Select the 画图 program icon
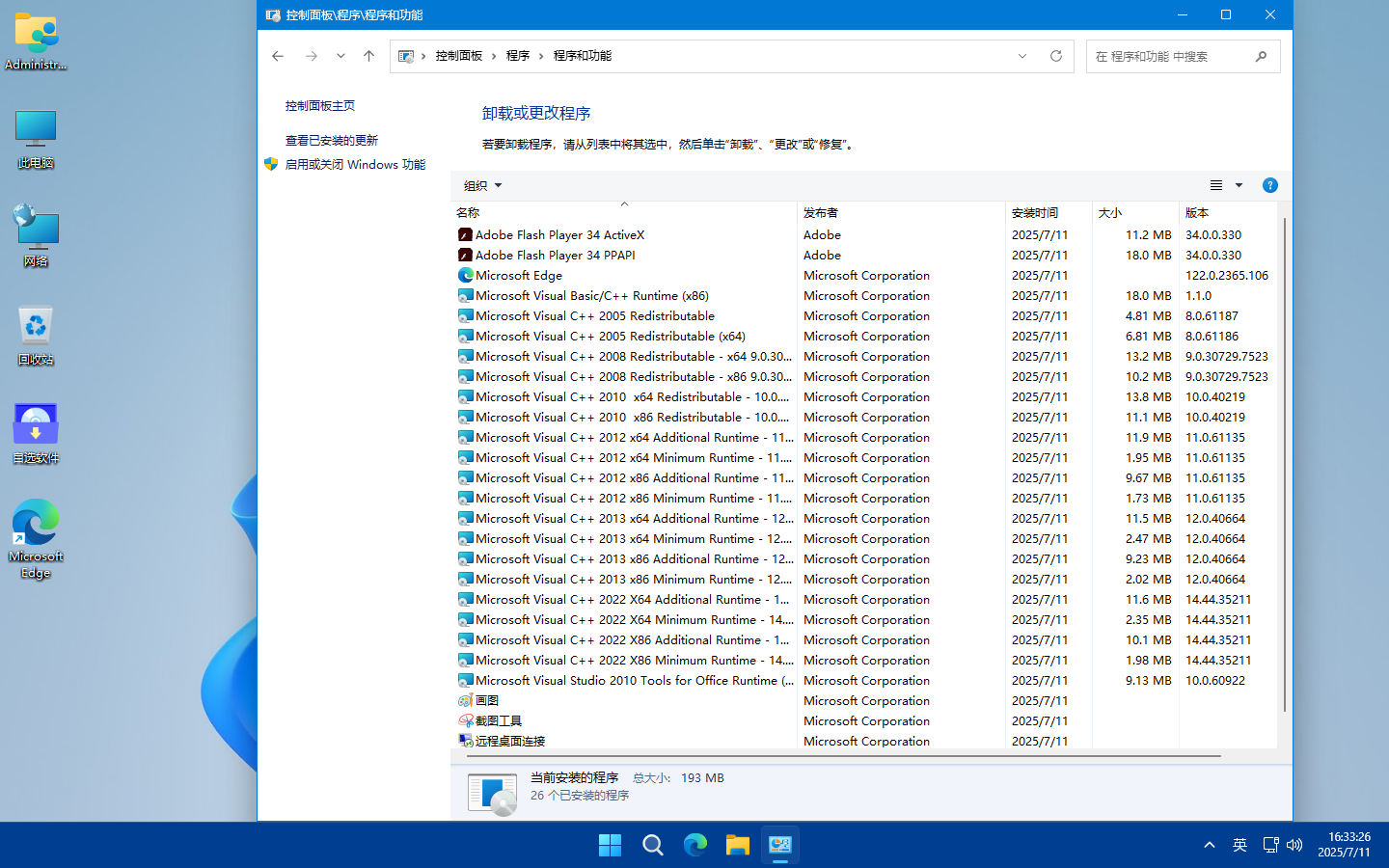 (465, 700)
